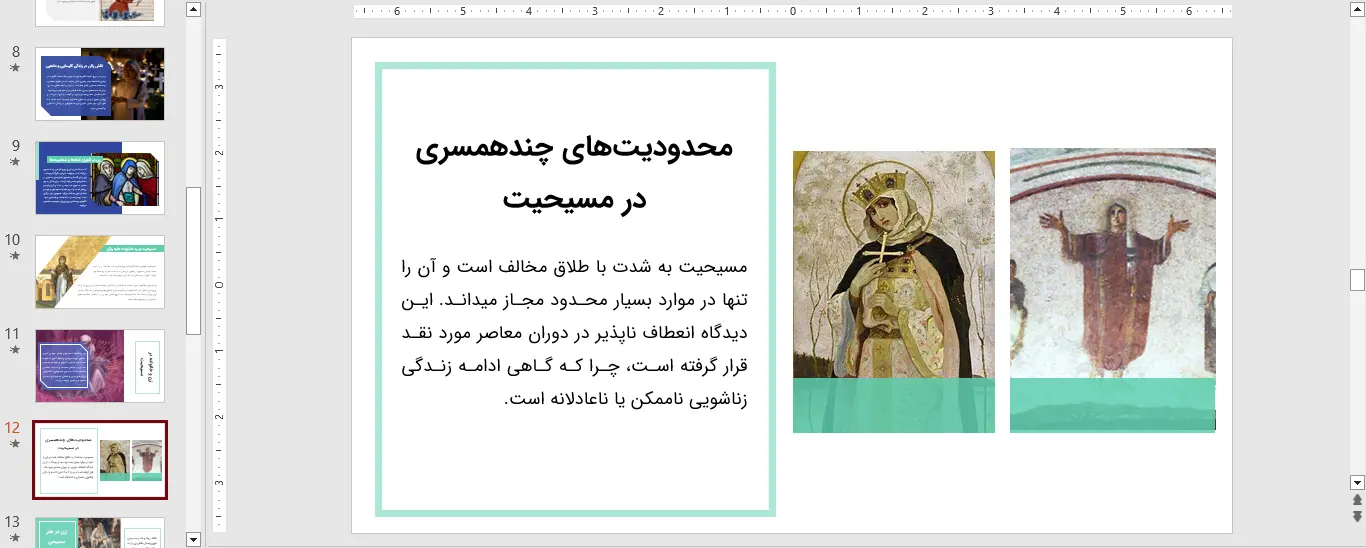1366x548 pixels.
Task: Select the highlighted slide 12 thumbnail
Action: tap(100, 460)
